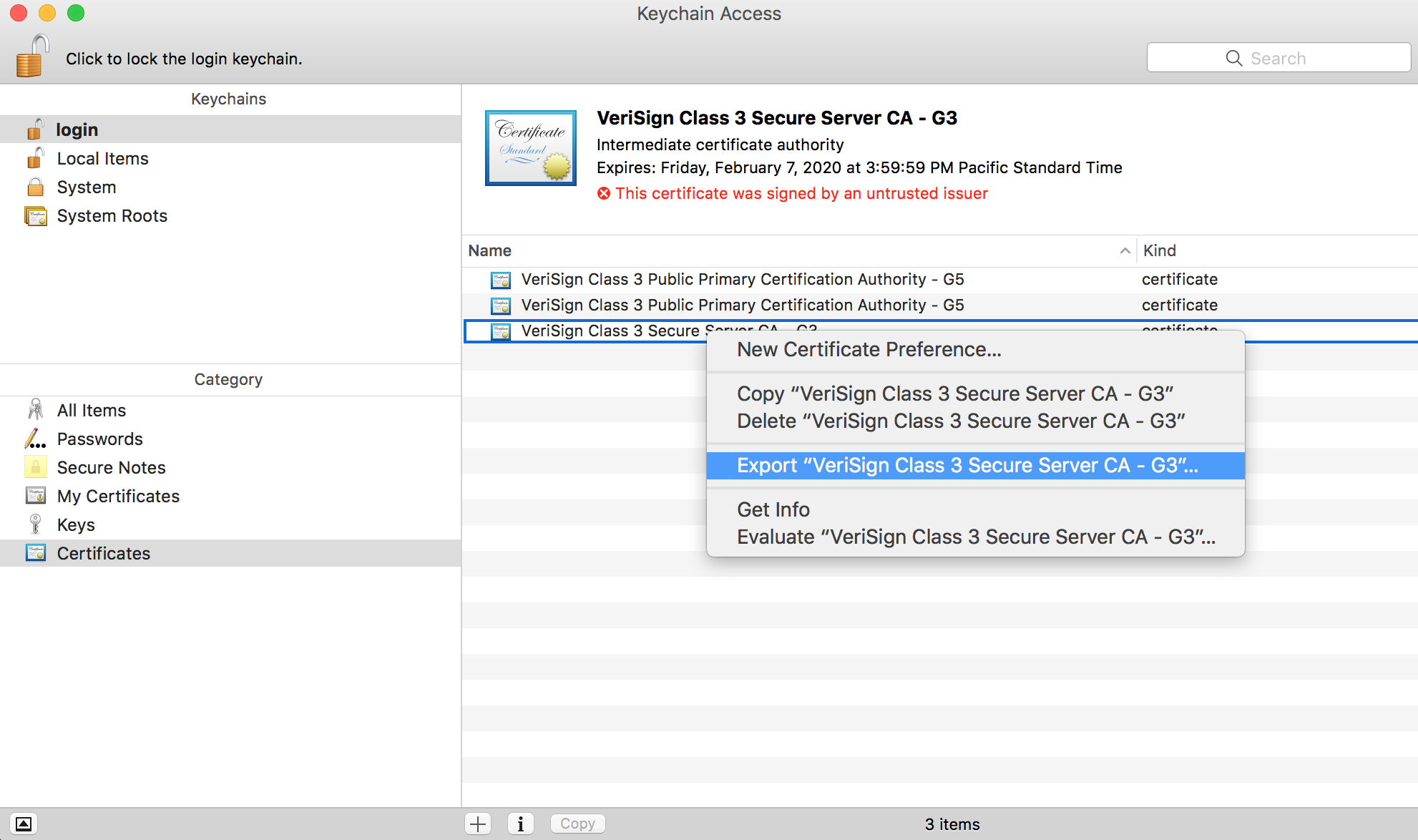Click the info (i) button

521,824
